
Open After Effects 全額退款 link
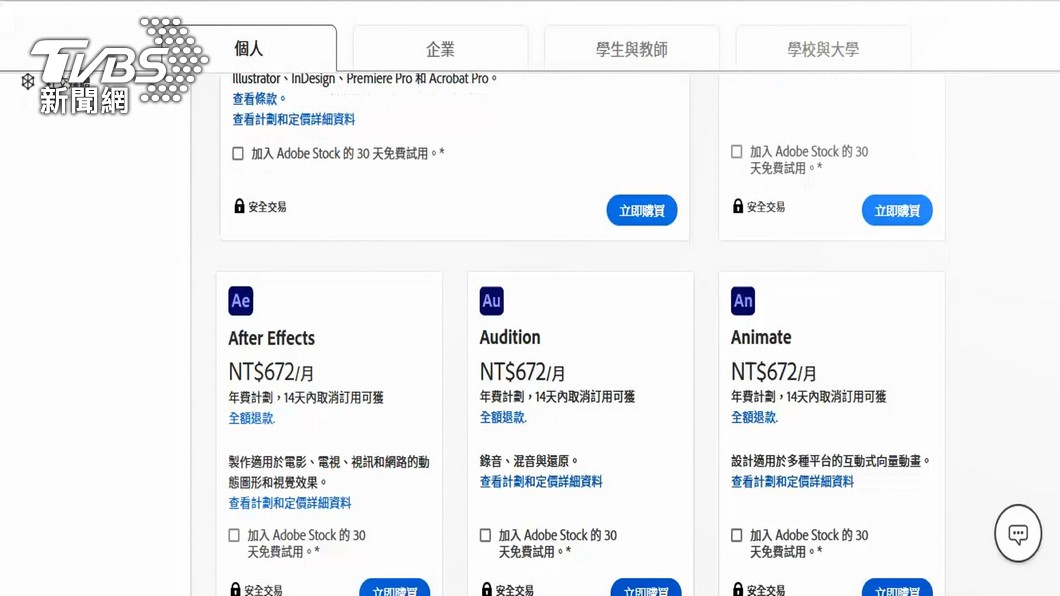(x=251, y=418)
